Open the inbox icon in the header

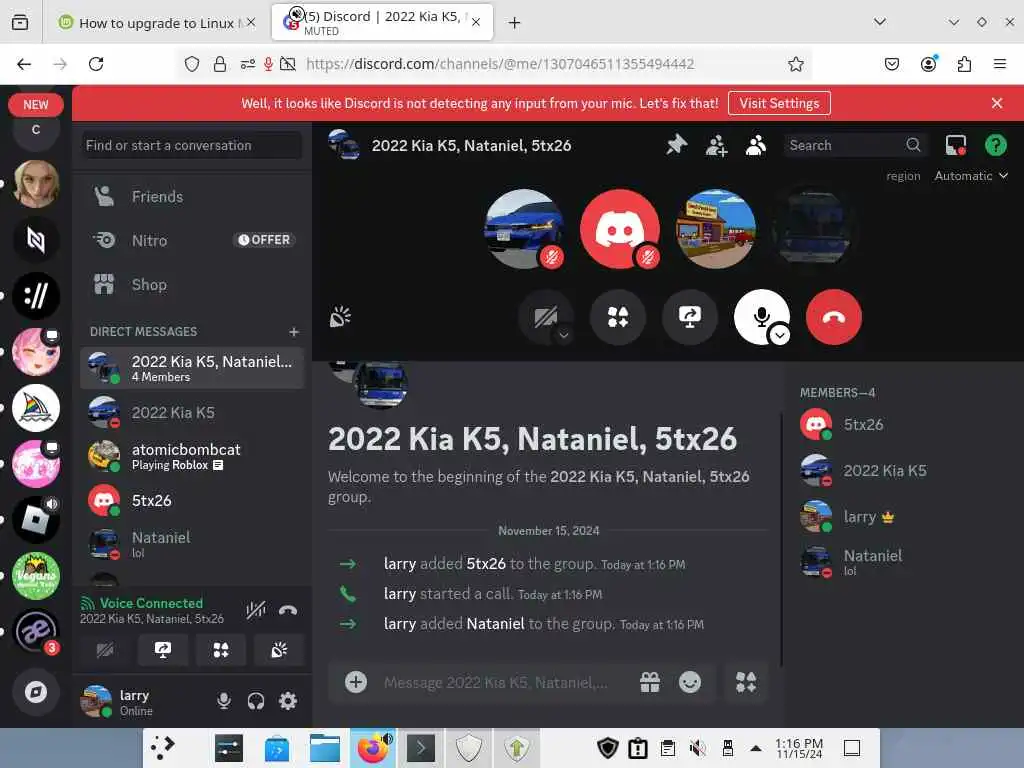pos(955,145)
